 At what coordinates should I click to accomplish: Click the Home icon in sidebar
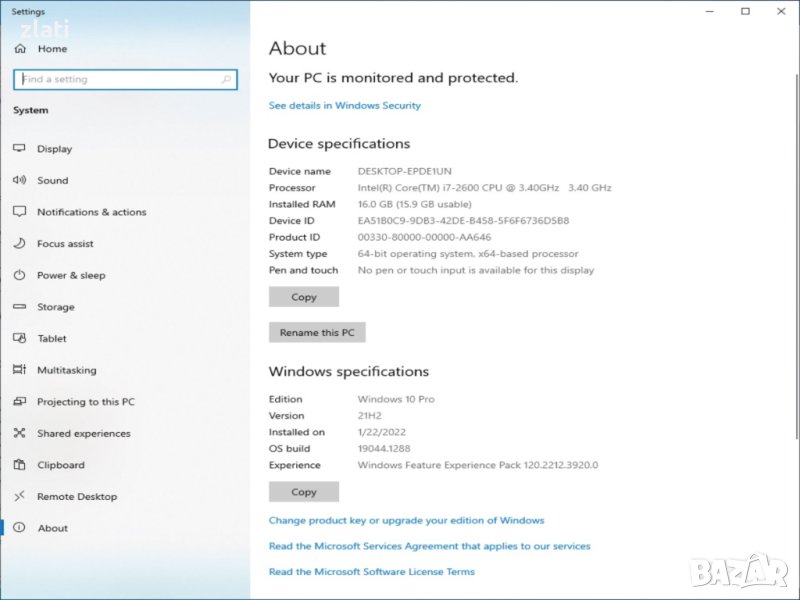(20, 48)
